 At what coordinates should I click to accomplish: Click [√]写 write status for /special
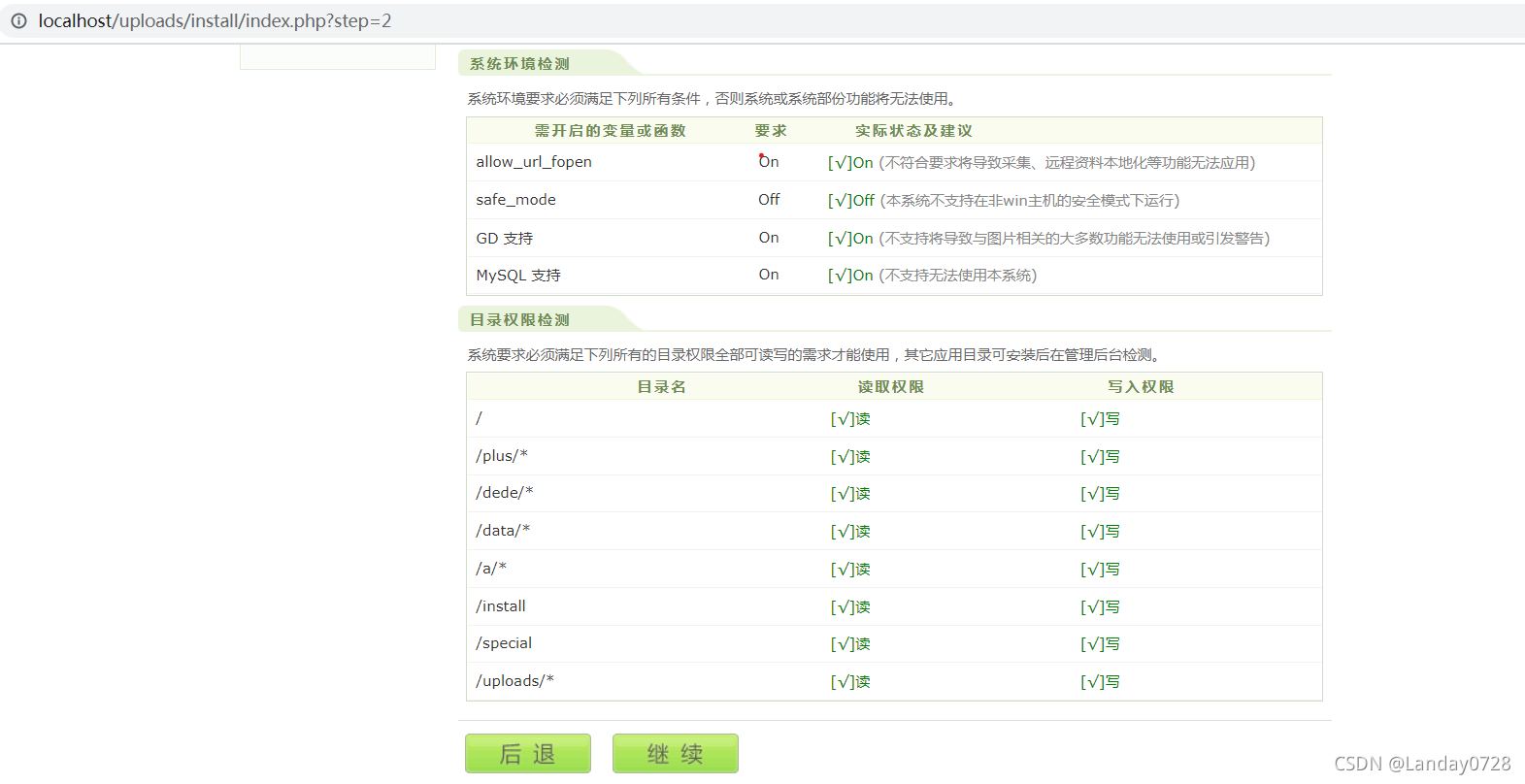coord(1101,644)
